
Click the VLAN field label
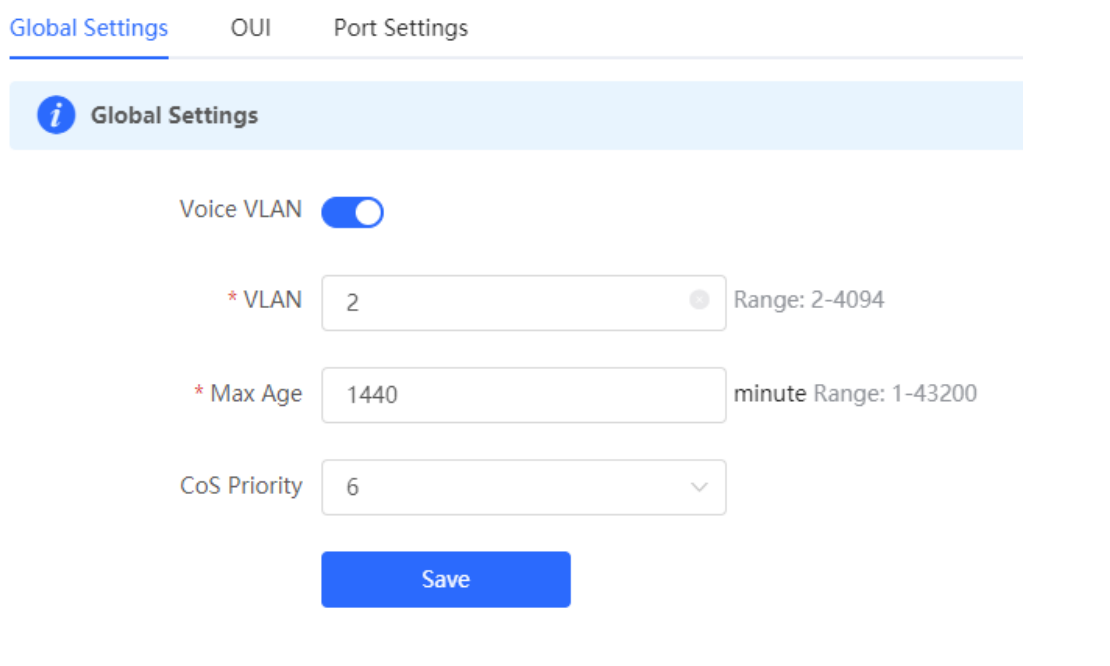[x=273, y=300]
